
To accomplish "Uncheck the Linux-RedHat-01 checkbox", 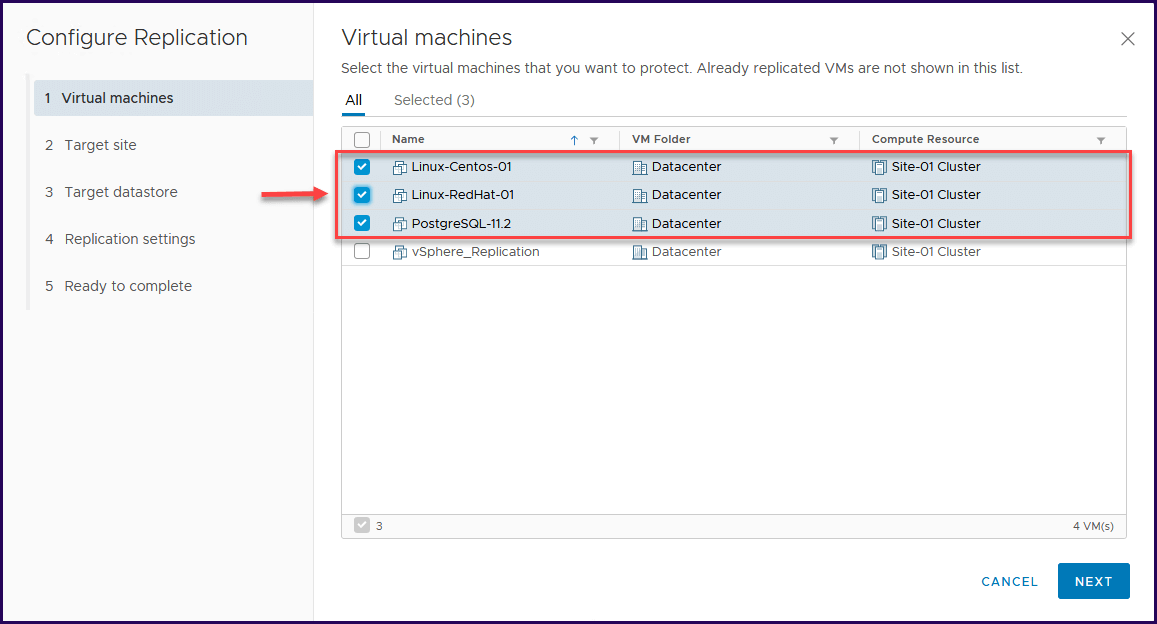I will (362, 195).
